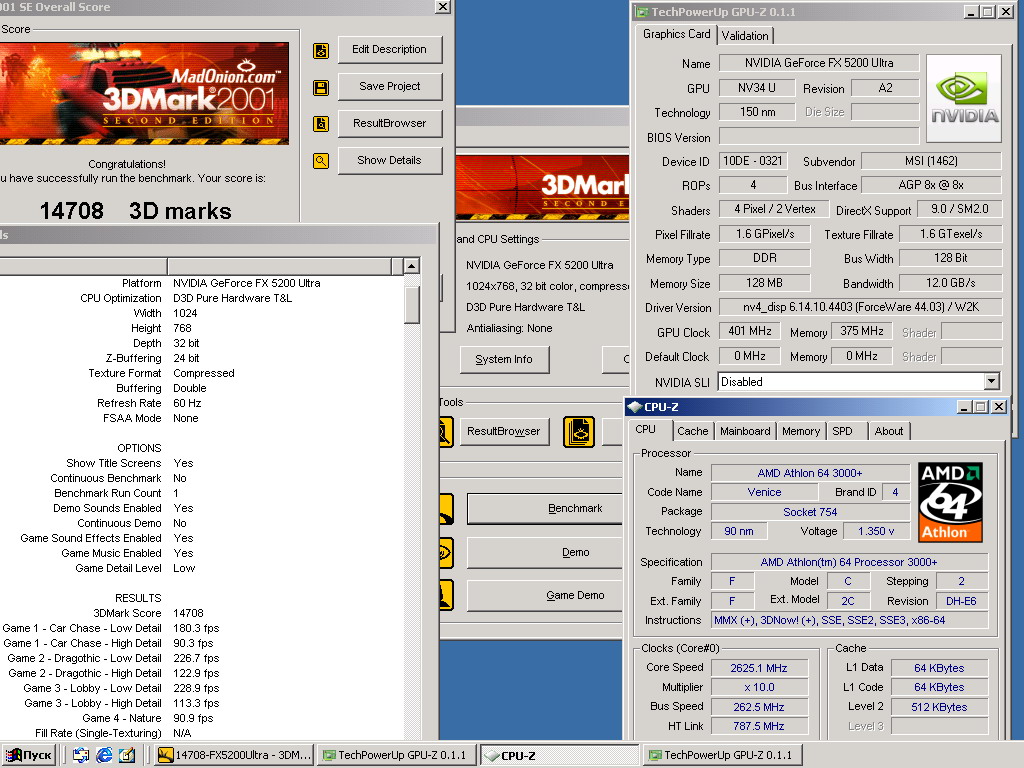Click the Game Demo button
The image size is (1024, 768).
pyautogui.click(x=547, y=596)
